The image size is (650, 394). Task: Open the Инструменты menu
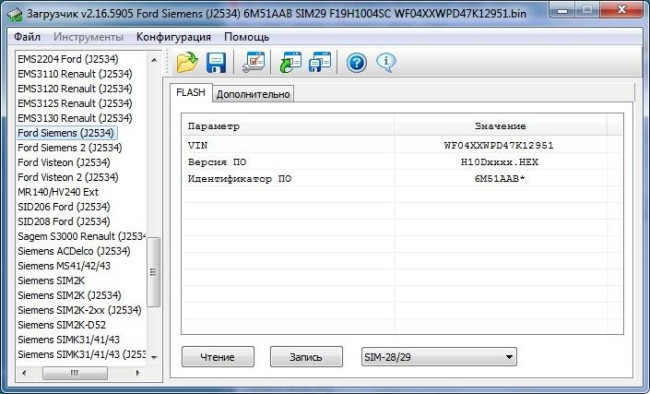click(88, 37)
